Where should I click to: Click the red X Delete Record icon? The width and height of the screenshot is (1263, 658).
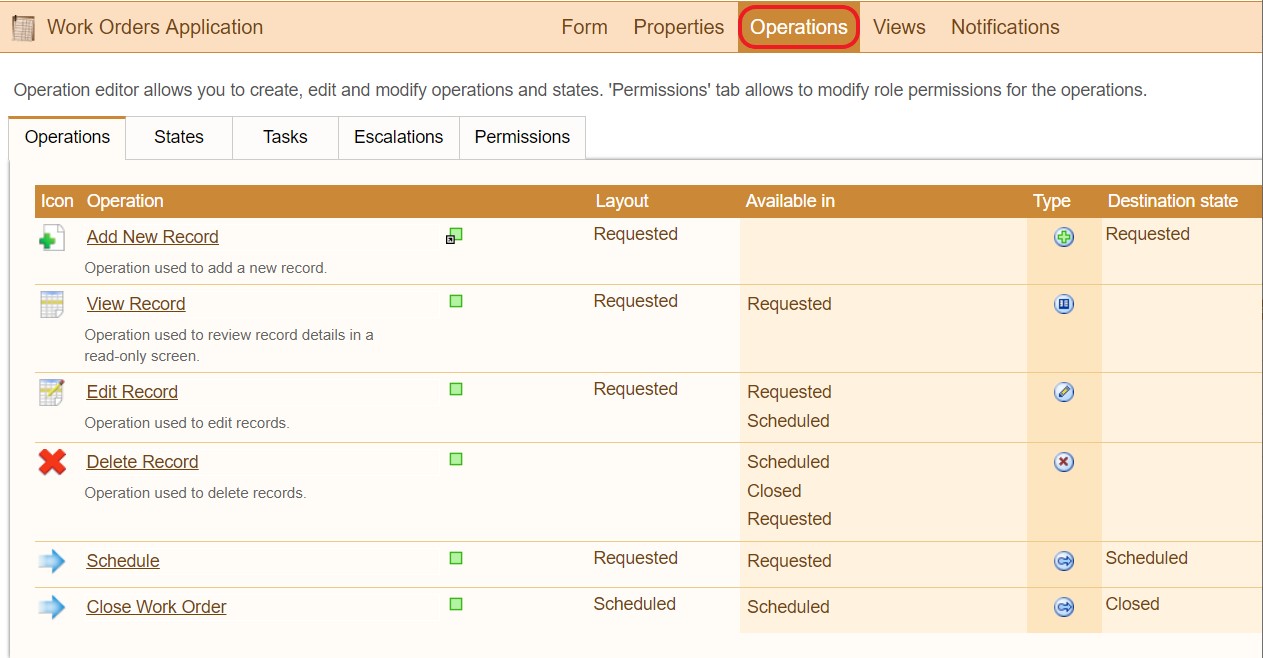coord(52,462)
